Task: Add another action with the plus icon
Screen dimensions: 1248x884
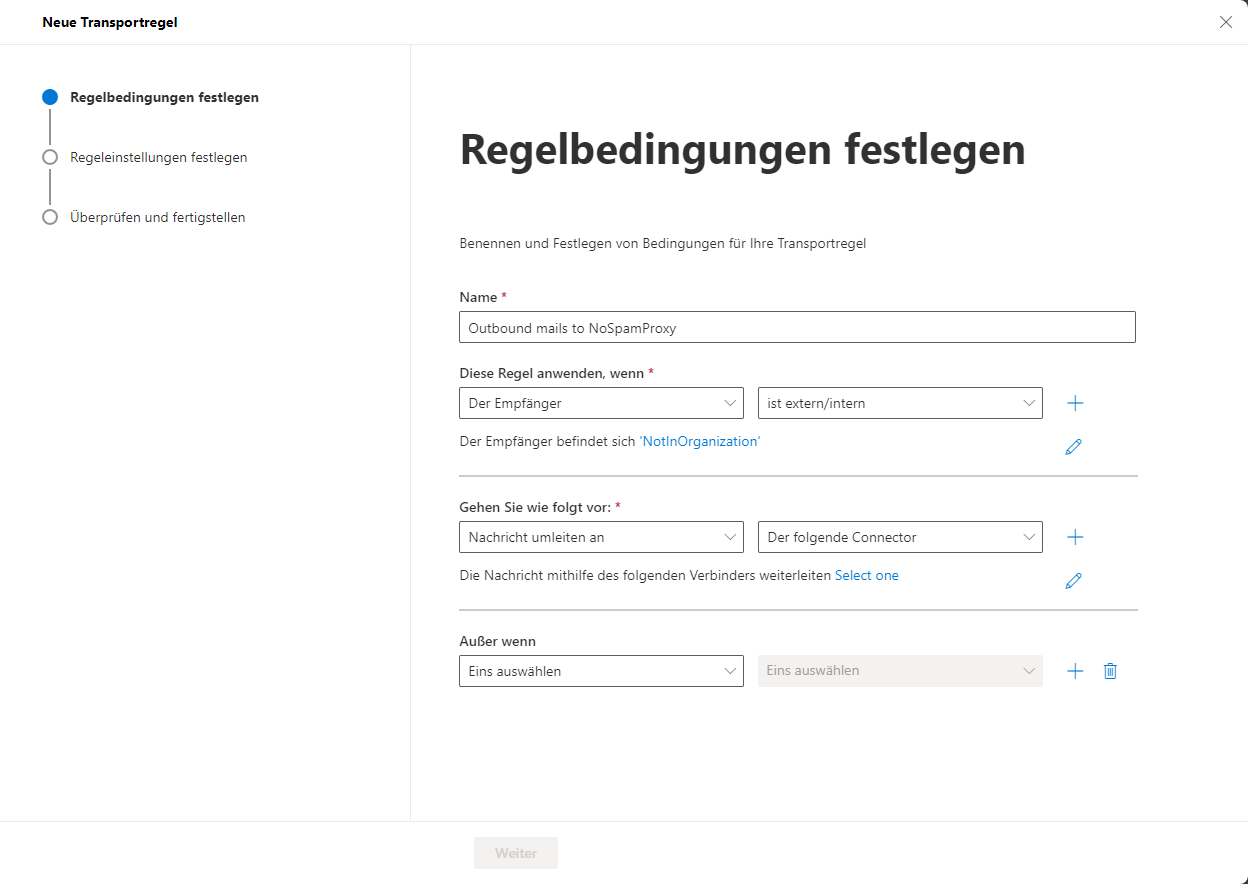Action: click(x=1075, y=537)
